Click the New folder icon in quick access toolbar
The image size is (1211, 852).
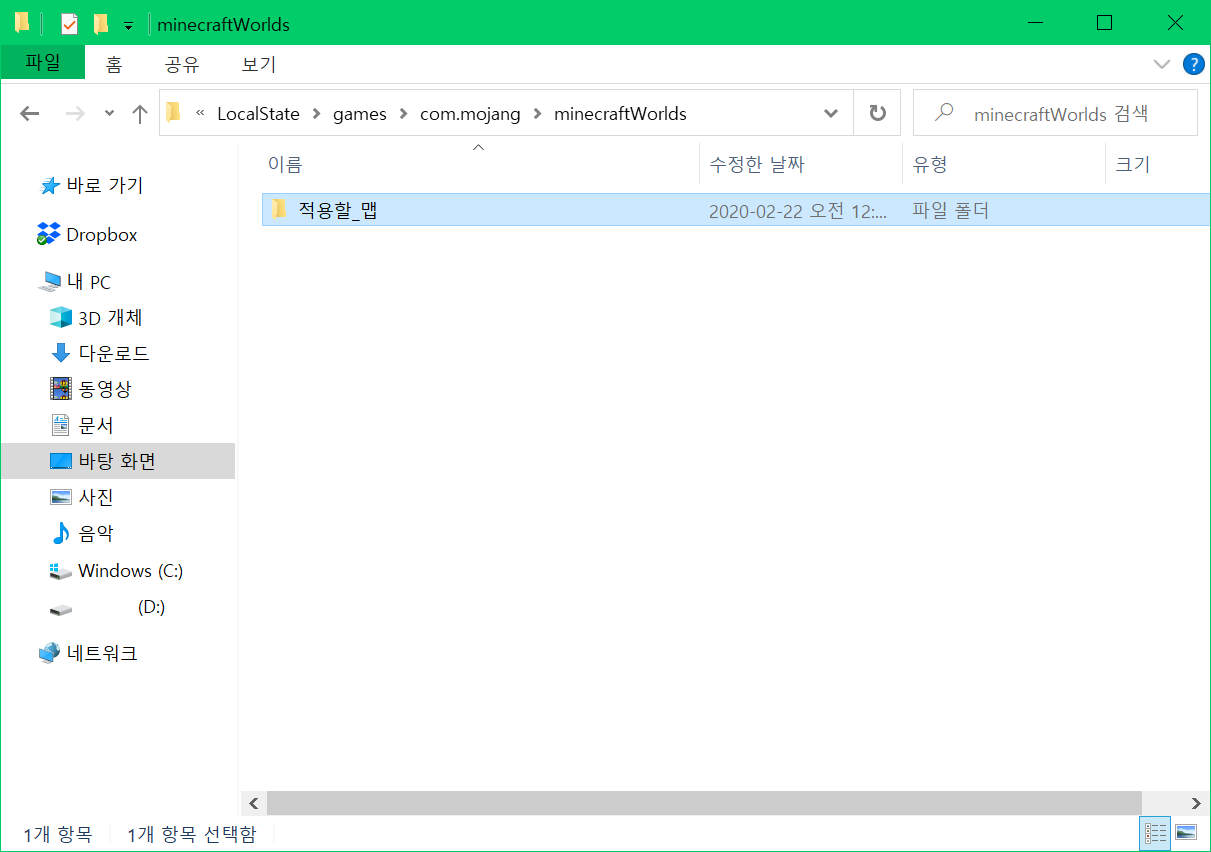pyautogui.click(x=100, y=23)
